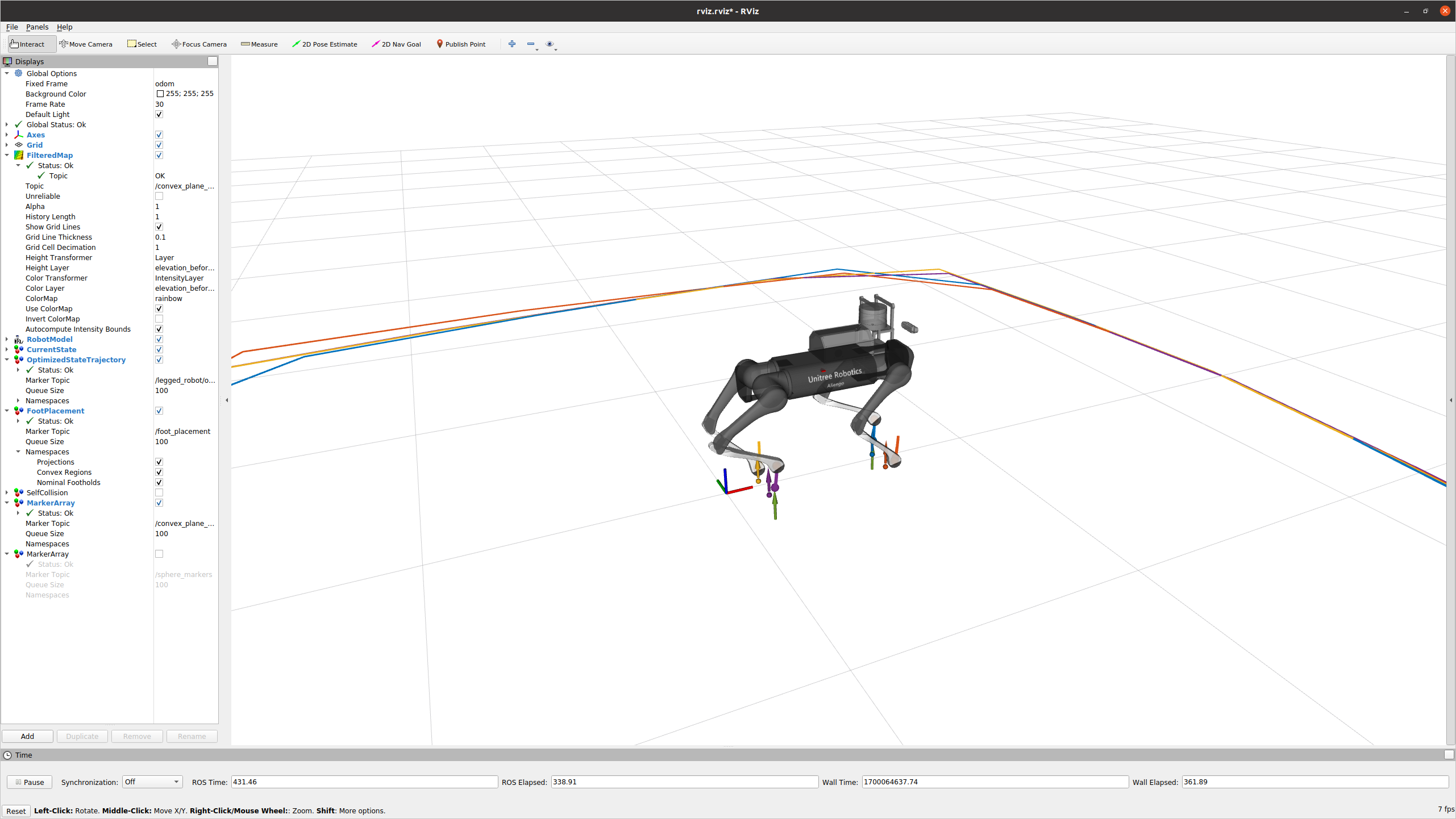Open the Panels menu
1456x819 pixels.
point(37,27)
